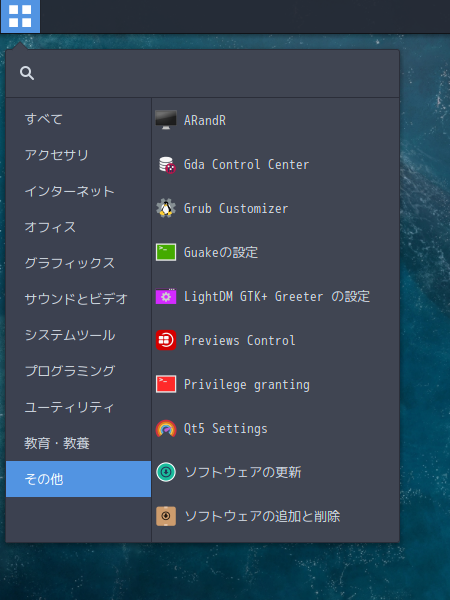The width and height of the screenshot is (450, 600).
Task: Click the LightDM GTK+ Greeter の設定 label
Action: pyautogui.click(x=277, y=297)
